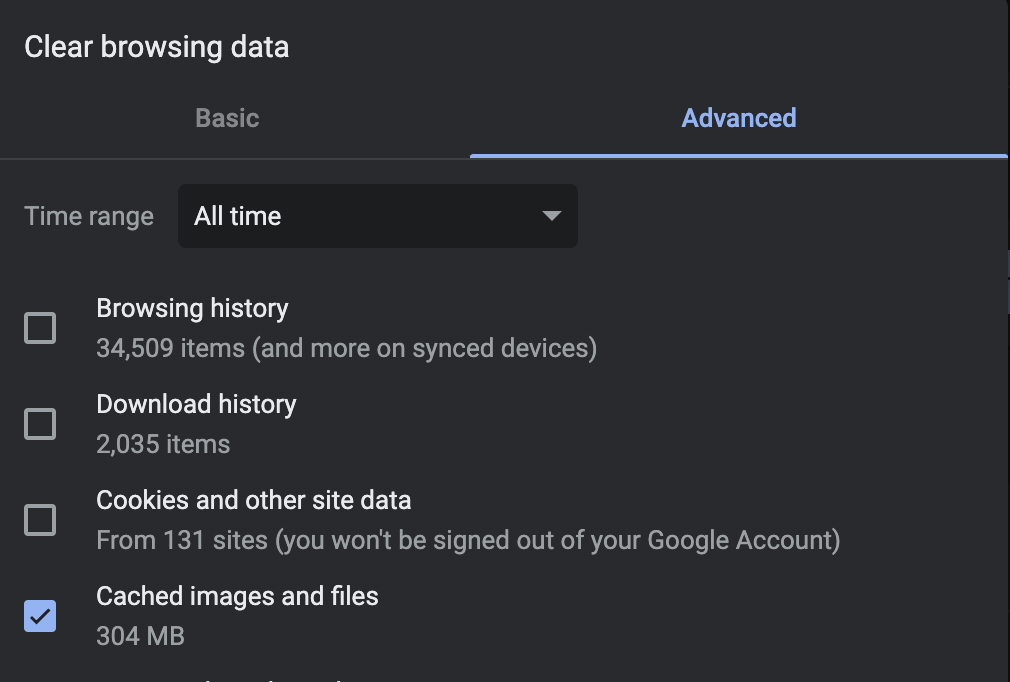Open the Time range dropdown showing All time

(377, 216)
